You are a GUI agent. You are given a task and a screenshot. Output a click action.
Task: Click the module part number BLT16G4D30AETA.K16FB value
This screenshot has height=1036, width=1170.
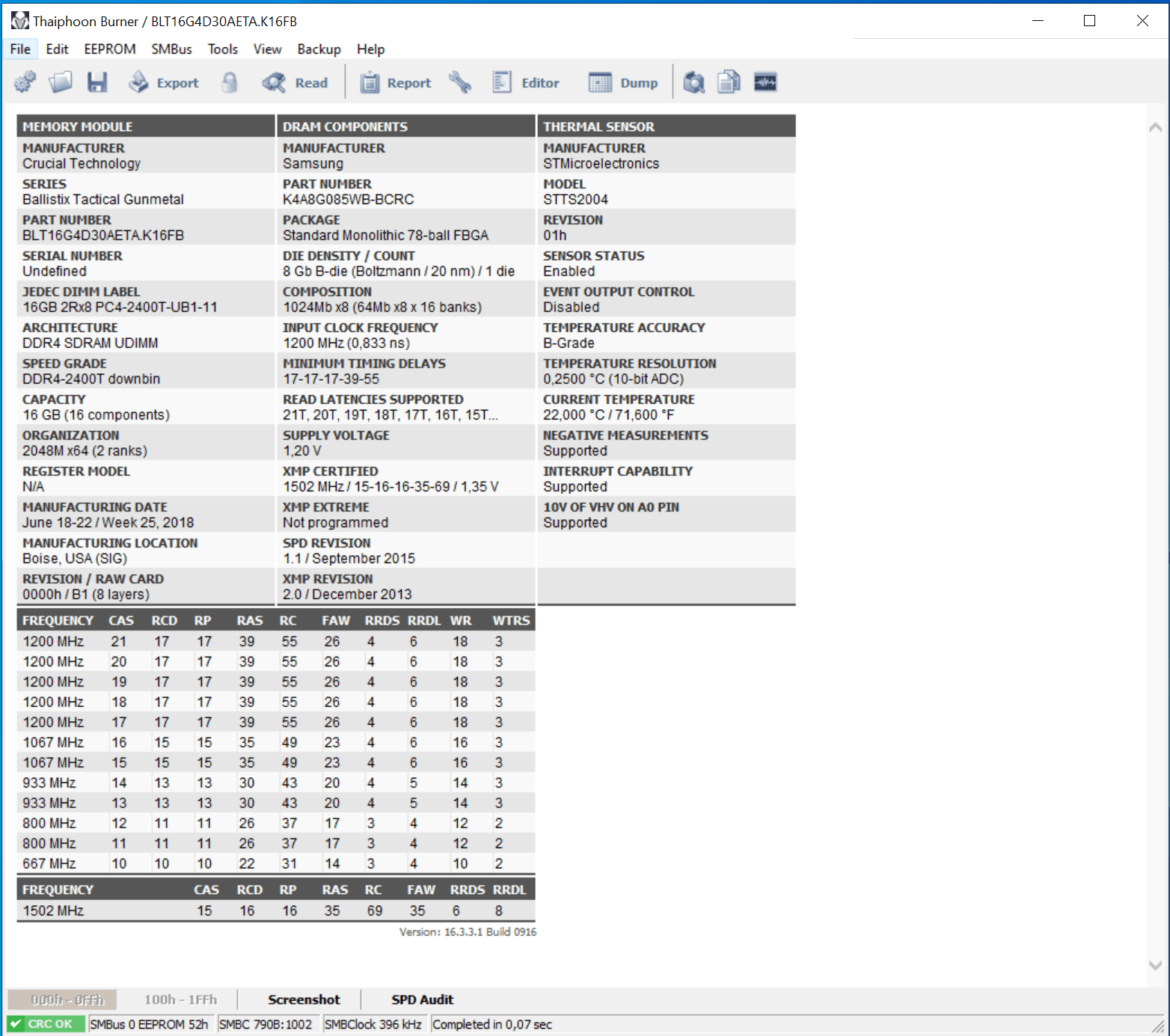pos(103,235)
